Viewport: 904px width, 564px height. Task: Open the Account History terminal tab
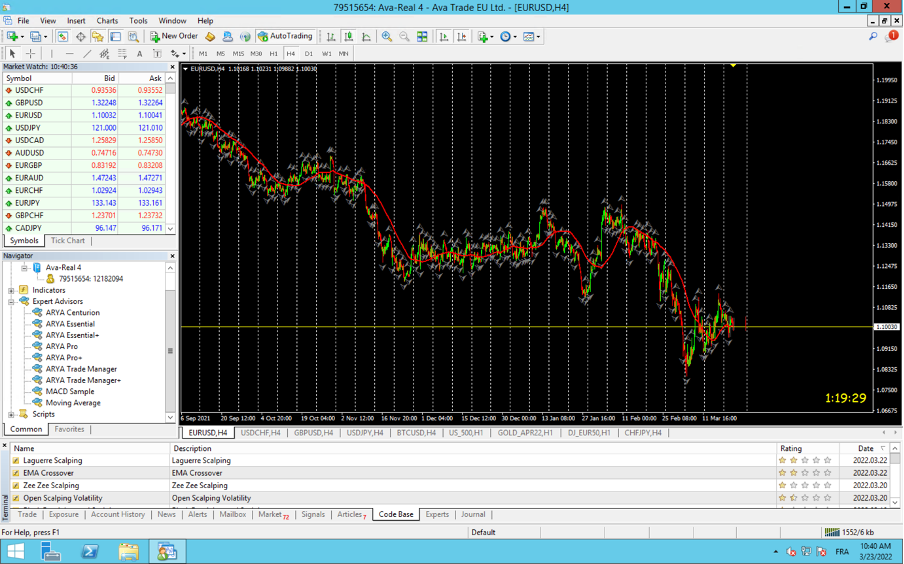[x=118, y=514]
